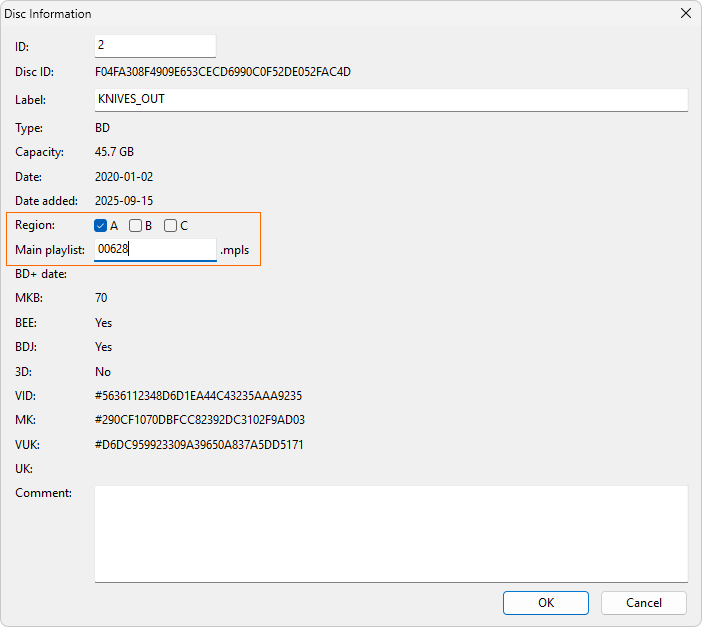Close the Disc Information dialog
702x627 pixels.
pyautogui.click(x=685, y=14)
